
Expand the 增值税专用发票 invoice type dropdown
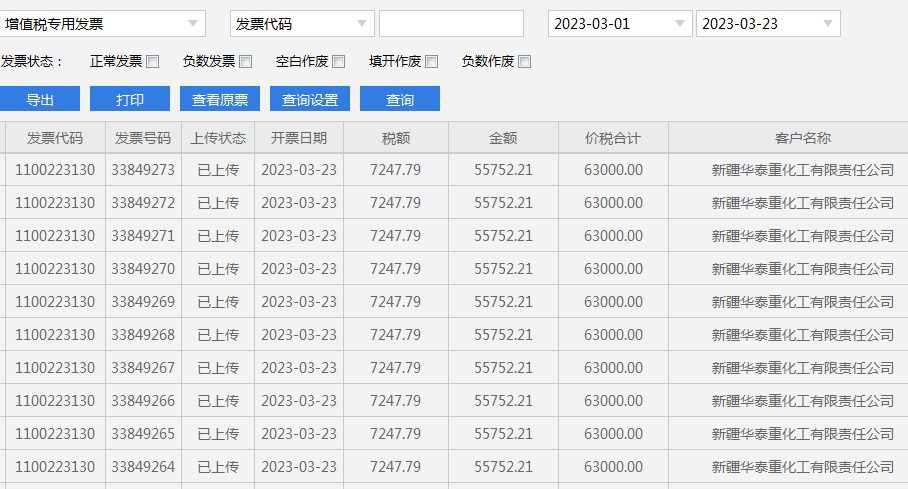coord(192,24)
